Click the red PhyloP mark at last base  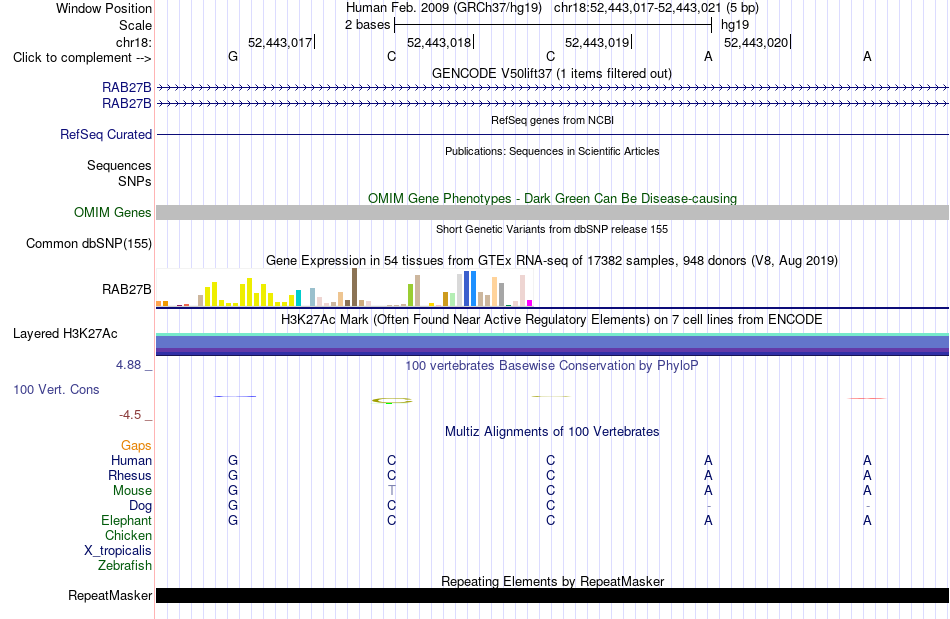click(867, 398)
